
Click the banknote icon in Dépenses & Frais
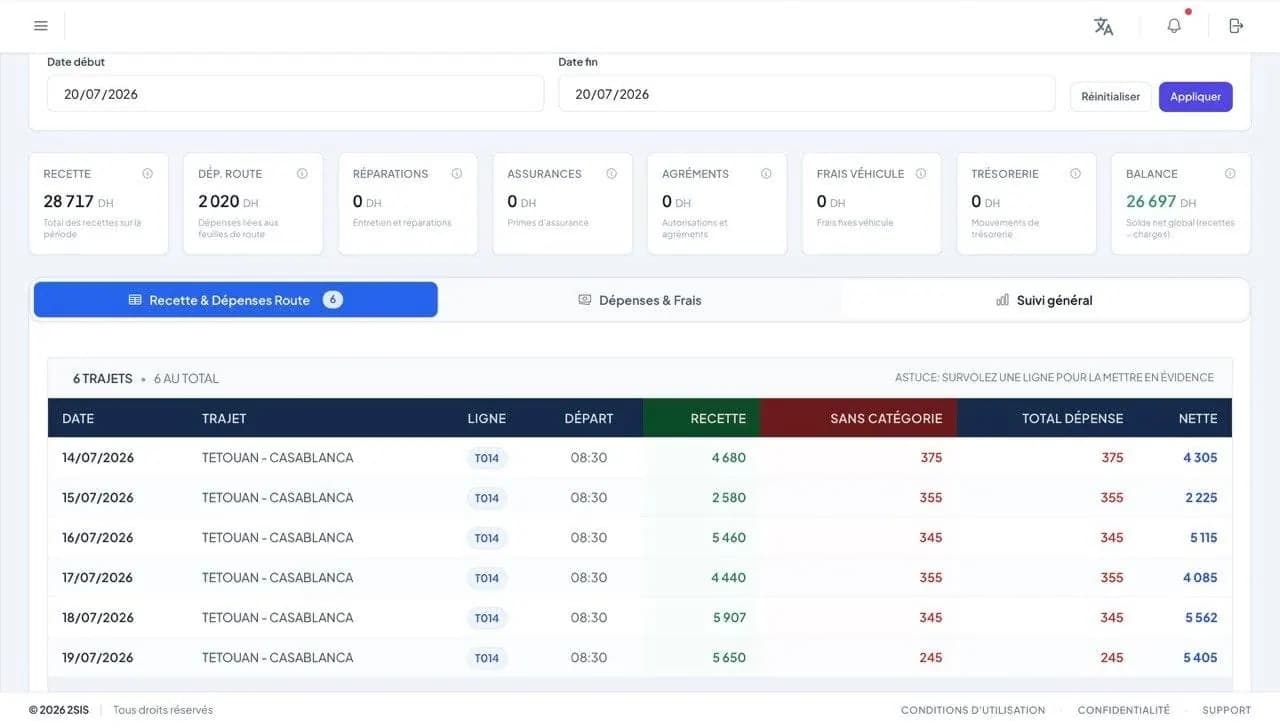click(585, 300)
